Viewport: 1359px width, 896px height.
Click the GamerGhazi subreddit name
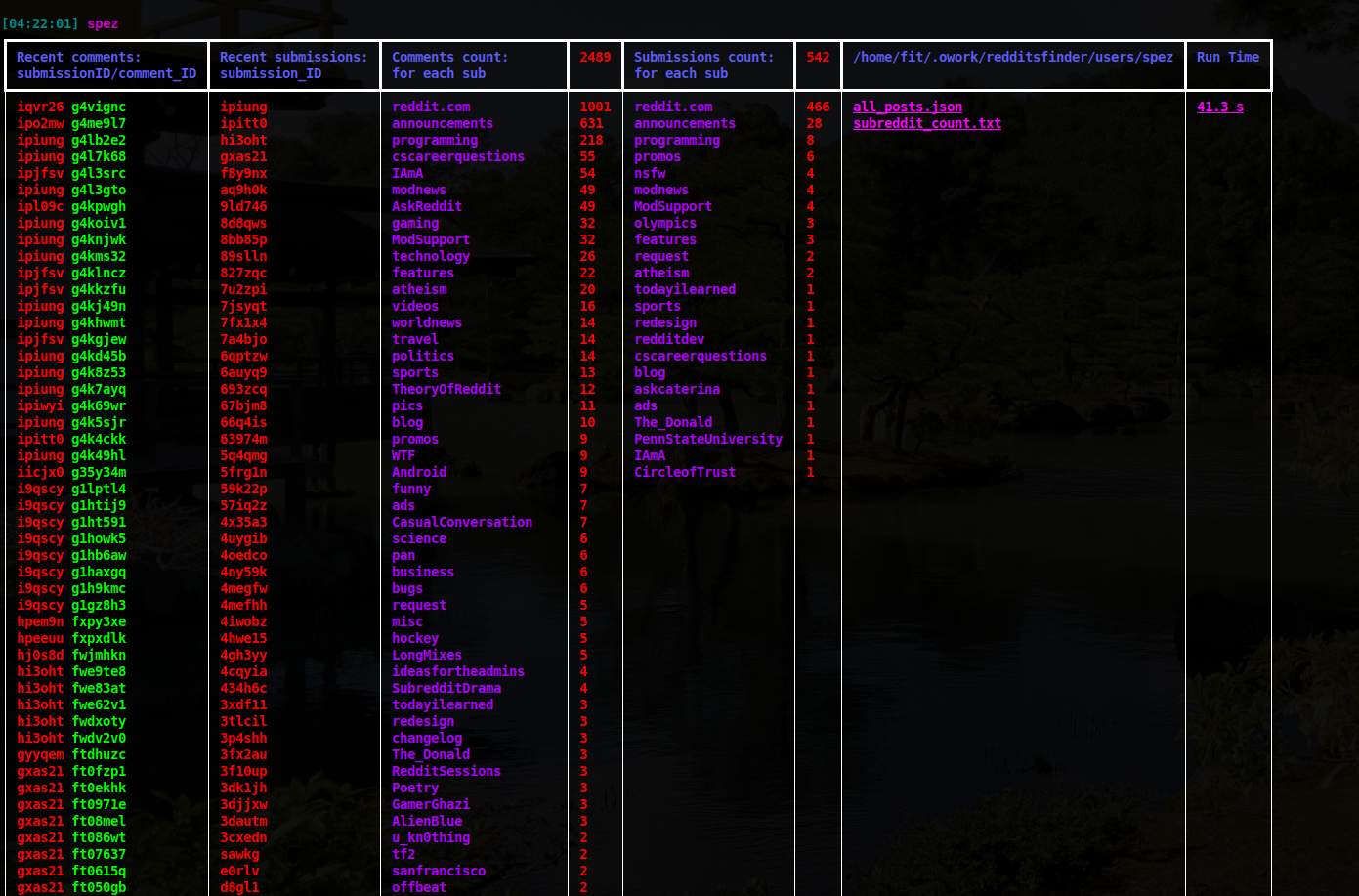(x=431, y=804)
